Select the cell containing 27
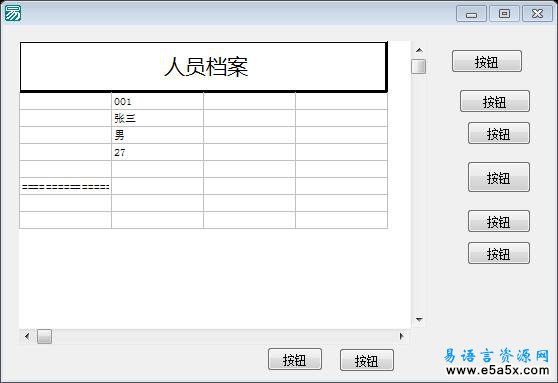The width and height of the screenshot is (558, 383). pos(157,152)
